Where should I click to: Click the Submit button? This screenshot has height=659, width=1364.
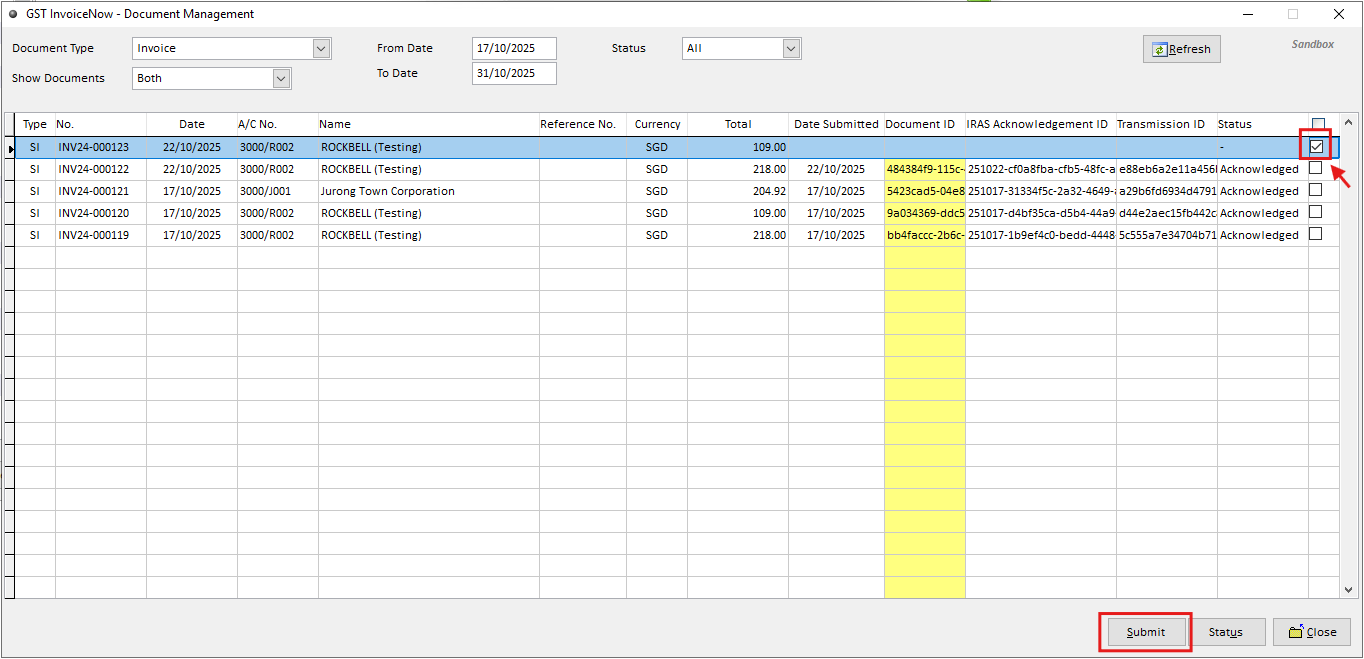click(1145, 632)
